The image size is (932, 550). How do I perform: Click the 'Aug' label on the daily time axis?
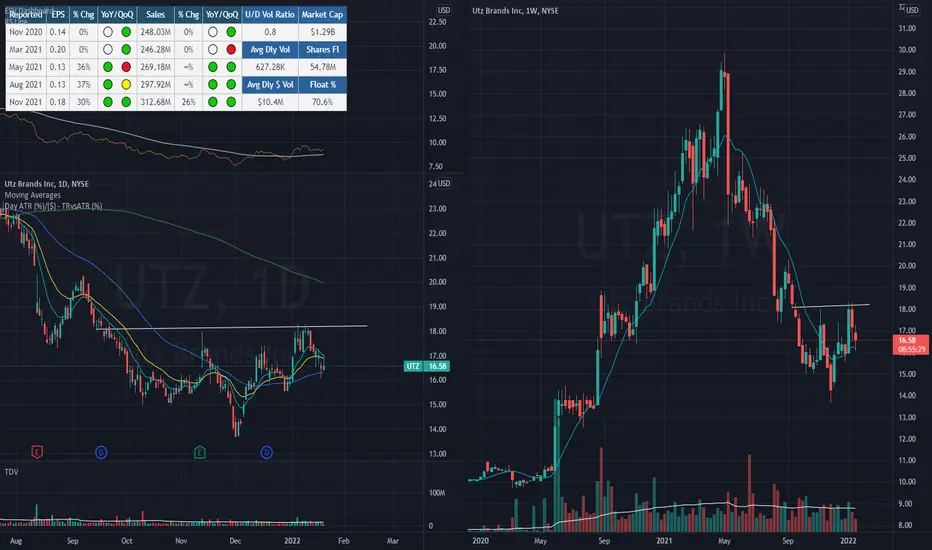[16, 540]
